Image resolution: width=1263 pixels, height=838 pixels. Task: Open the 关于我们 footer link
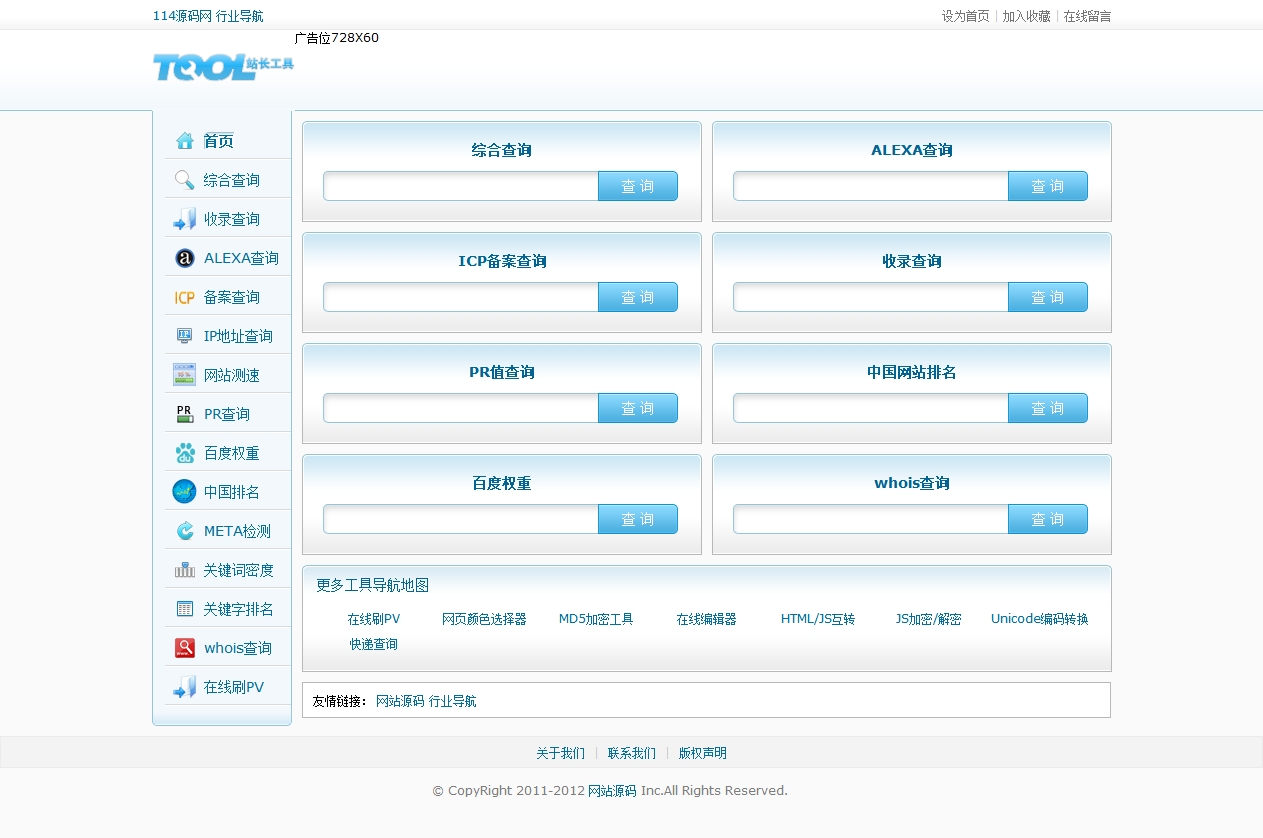pyautogui.click(x=561, y=753)
